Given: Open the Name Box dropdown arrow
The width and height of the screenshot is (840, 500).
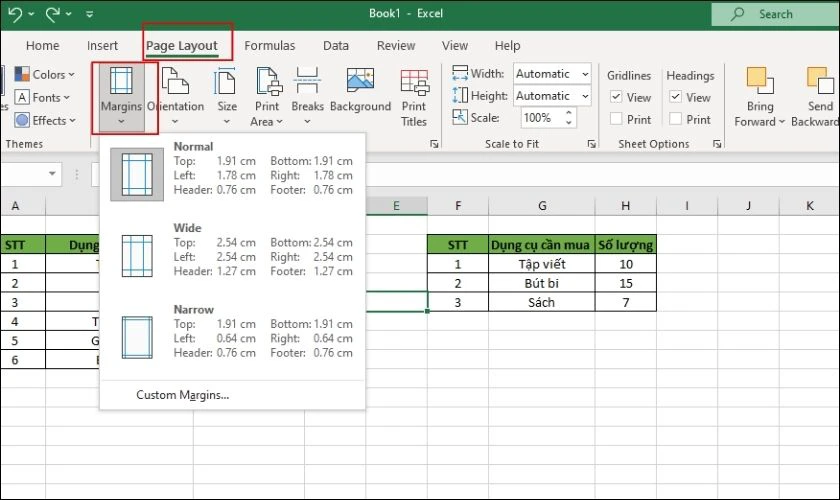Looking at the screenshot, I should point(52,174).
